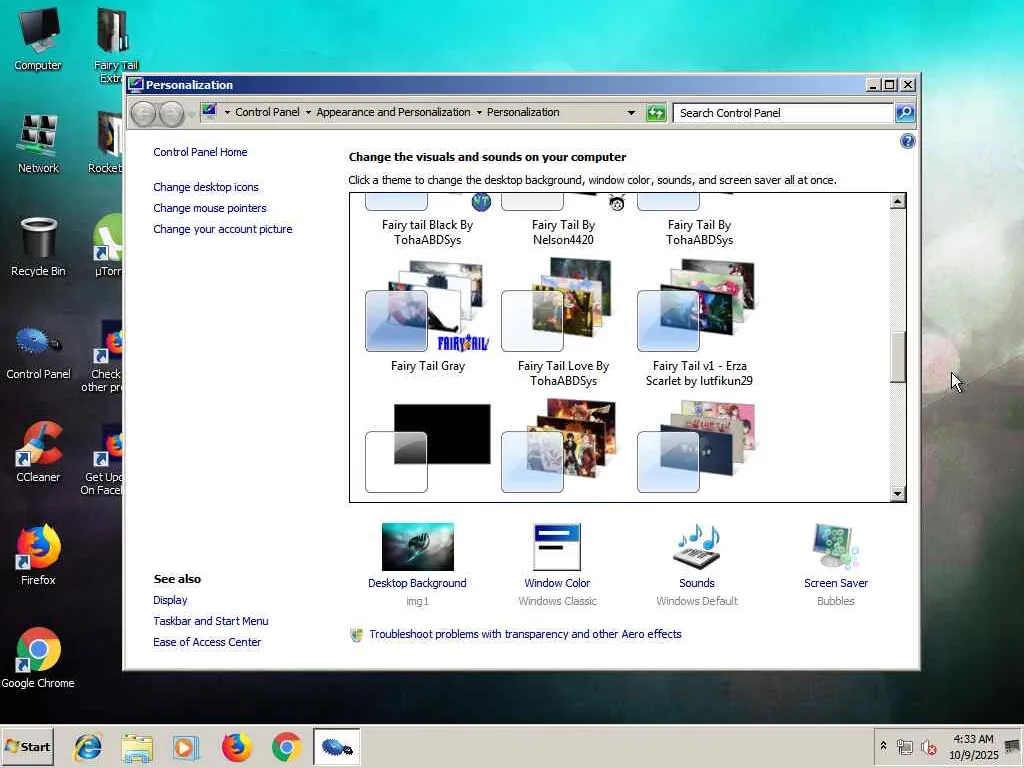This screenshot has height=768, width=1024.
Task: Launch Firefox from the taskbar
Action: pyautogui.click(x=236, y=746)
